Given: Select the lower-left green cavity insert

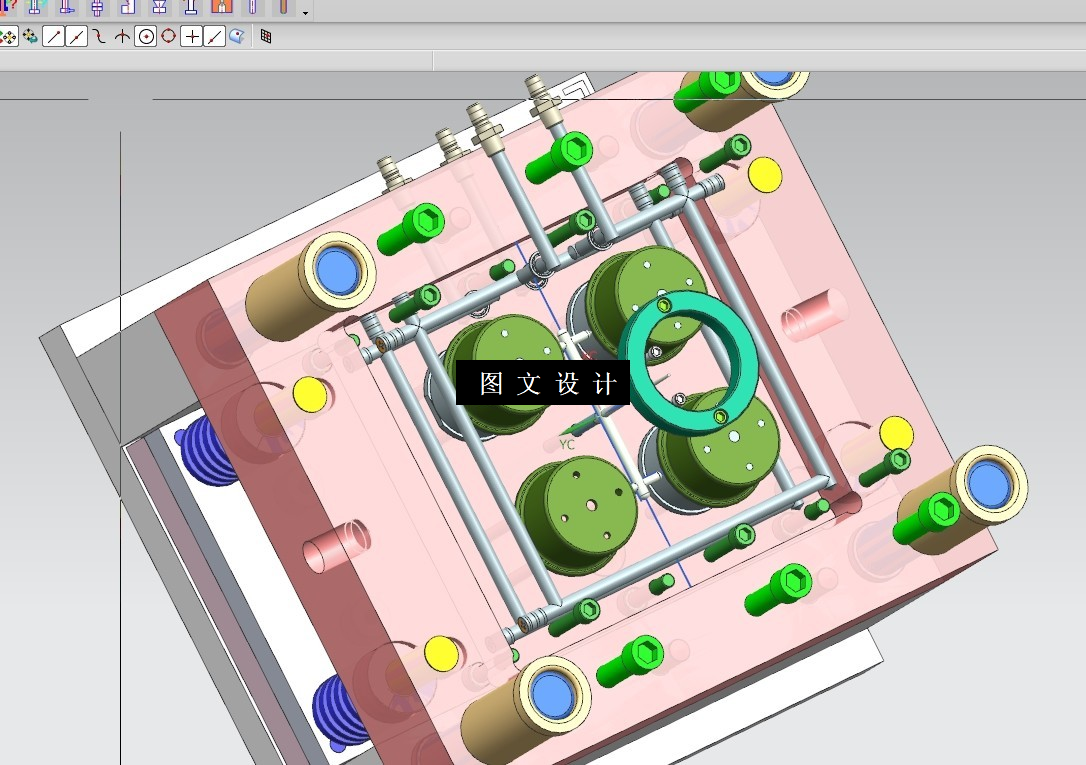Looking at the screenshot, I should click(x=577, y=514).
